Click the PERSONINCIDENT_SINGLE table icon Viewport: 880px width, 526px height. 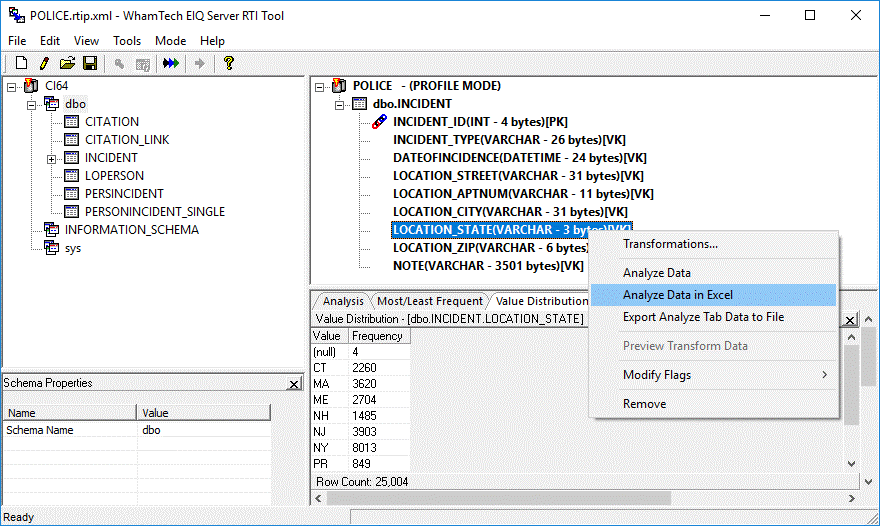click(x=71, y=212)
